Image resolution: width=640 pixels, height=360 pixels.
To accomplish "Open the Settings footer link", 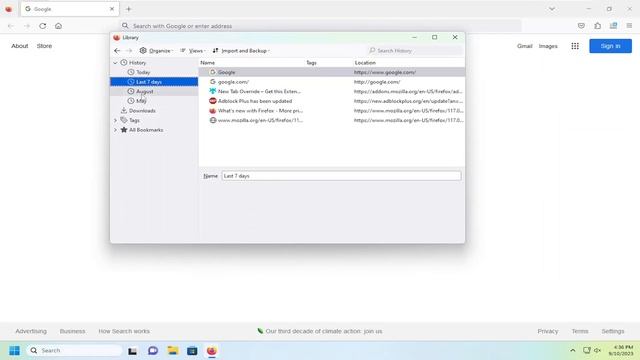I will pyautogui.click(x=613, y=331).
